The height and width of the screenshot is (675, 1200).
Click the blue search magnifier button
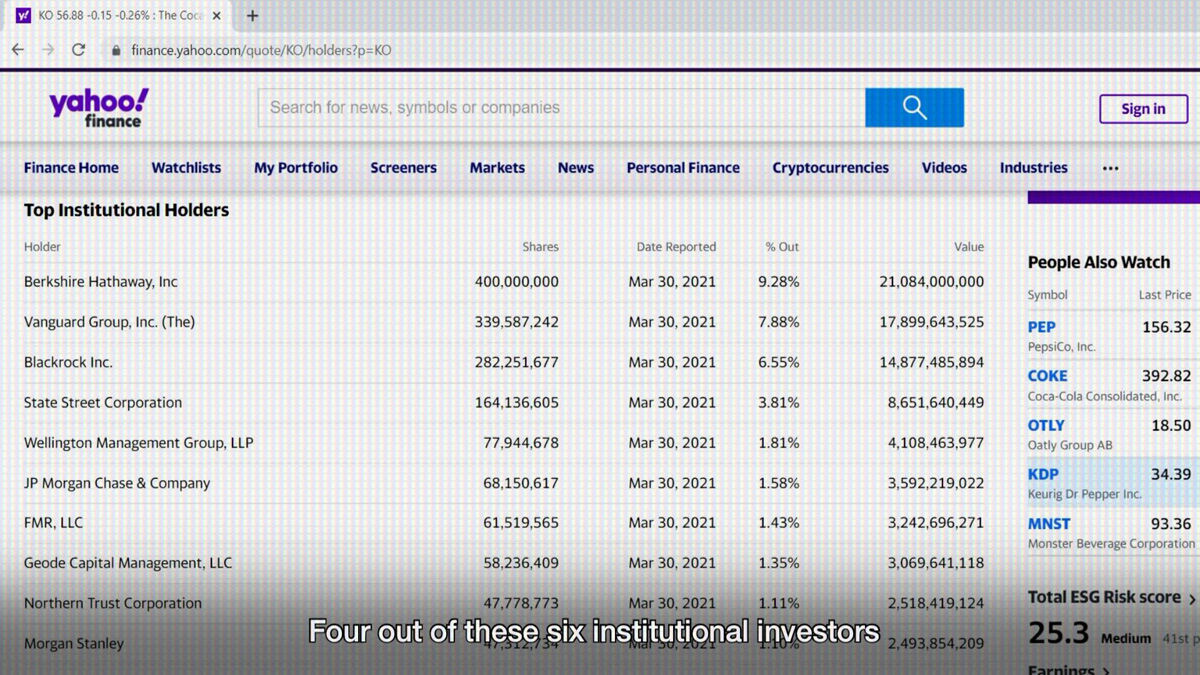tap(914, 108)
